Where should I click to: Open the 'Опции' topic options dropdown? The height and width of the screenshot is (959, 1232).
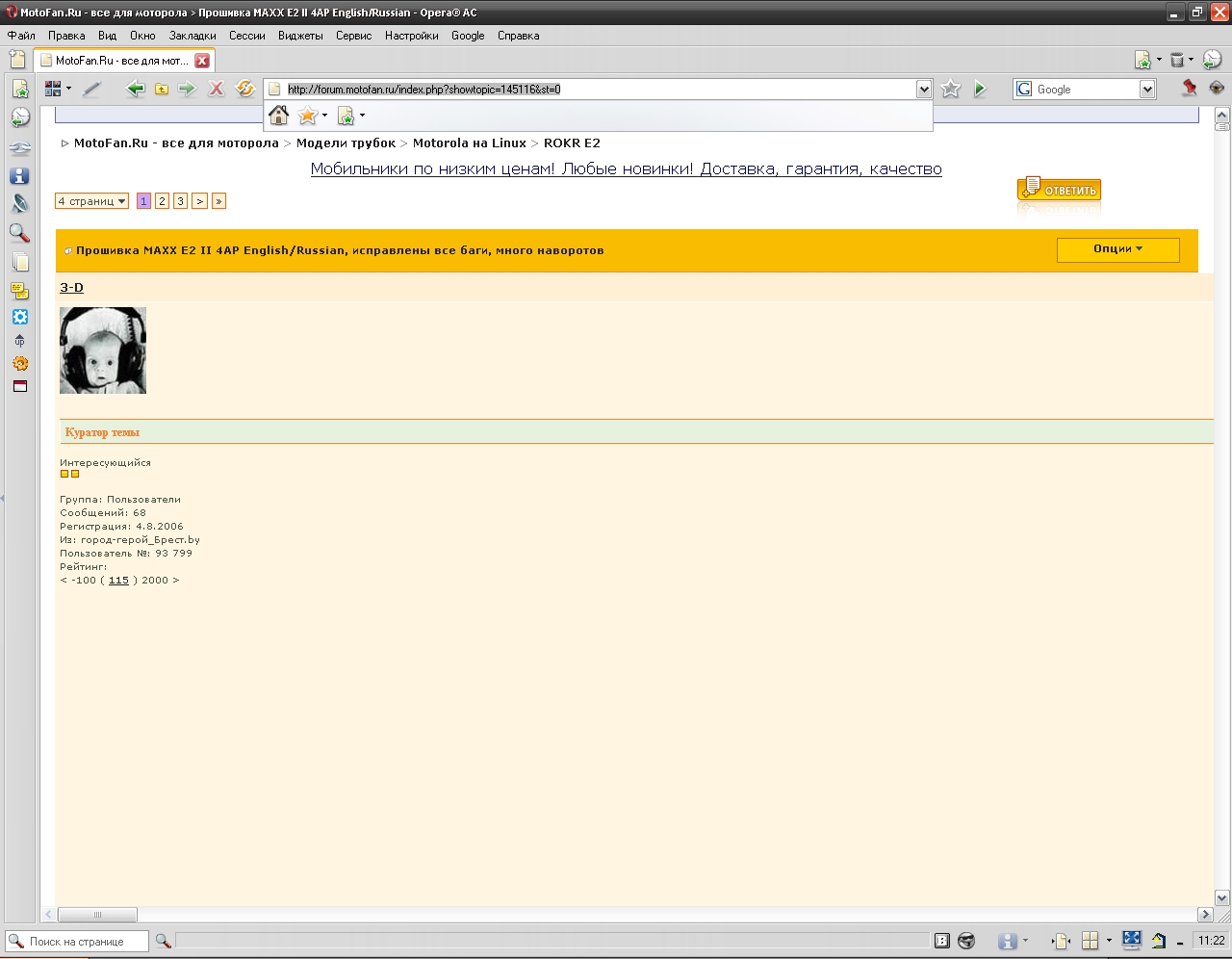(1117, 249)
